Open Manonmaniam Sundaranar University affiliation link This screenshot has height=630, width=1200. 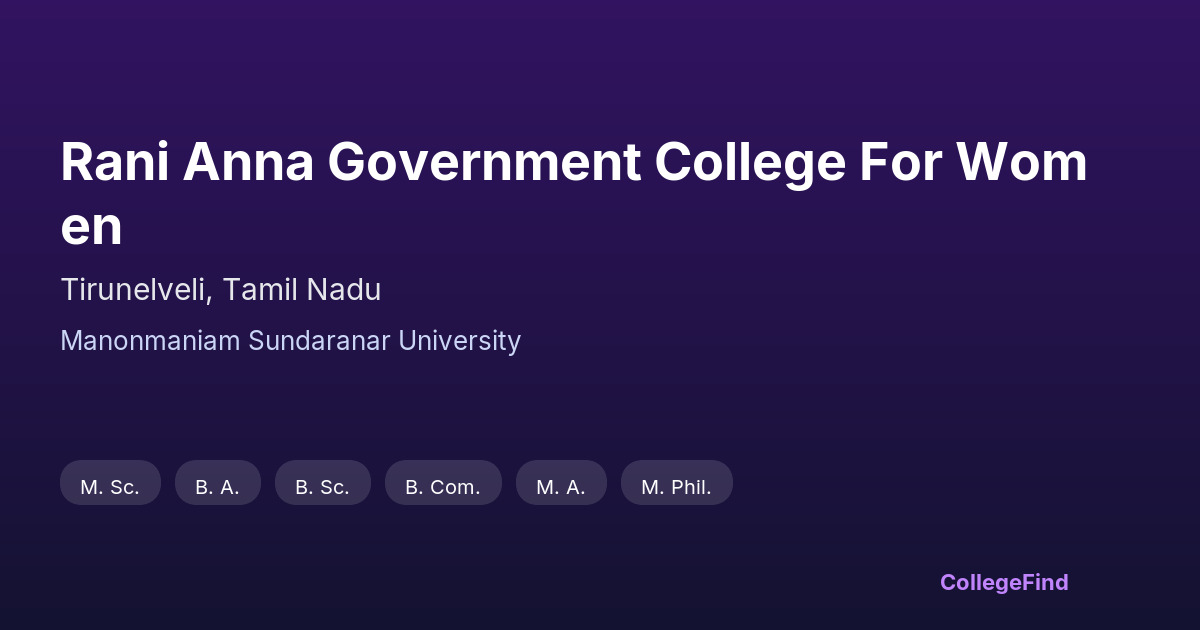point(290,341)
